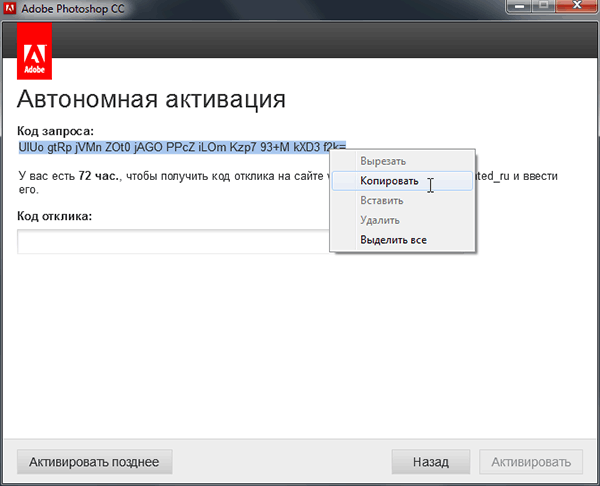The image size is (600, 486).
Task: Close the Adobe Photoshop CC window
Action: pos(577,6)
